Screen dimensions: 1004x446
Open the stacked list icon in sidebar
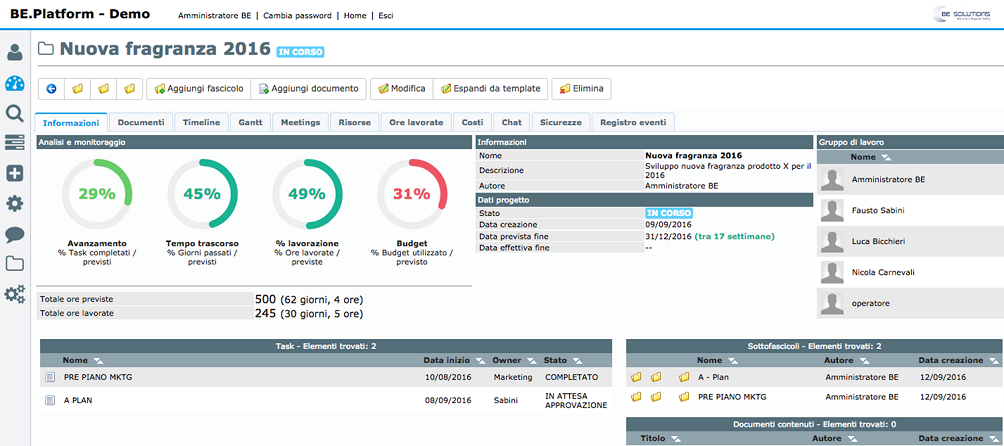click(x=14, y=143)
